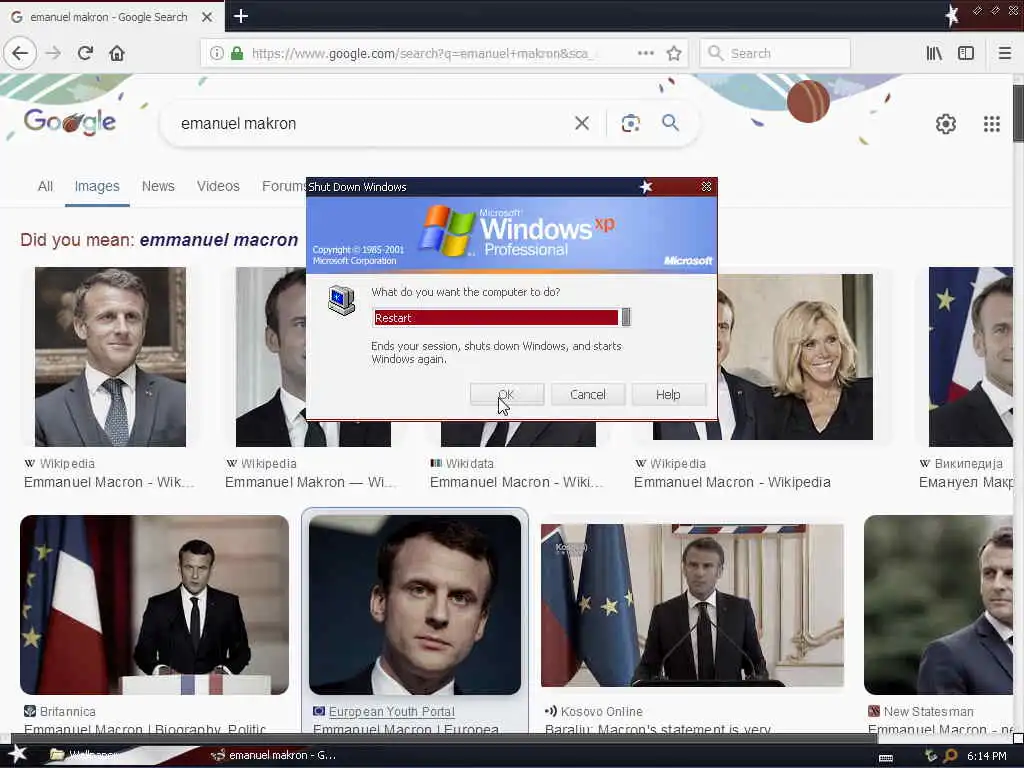The height and width of the screenshot is (768, 1024).
Task: Close the Shut Down Windows dialog
Action: pos(707,187)
